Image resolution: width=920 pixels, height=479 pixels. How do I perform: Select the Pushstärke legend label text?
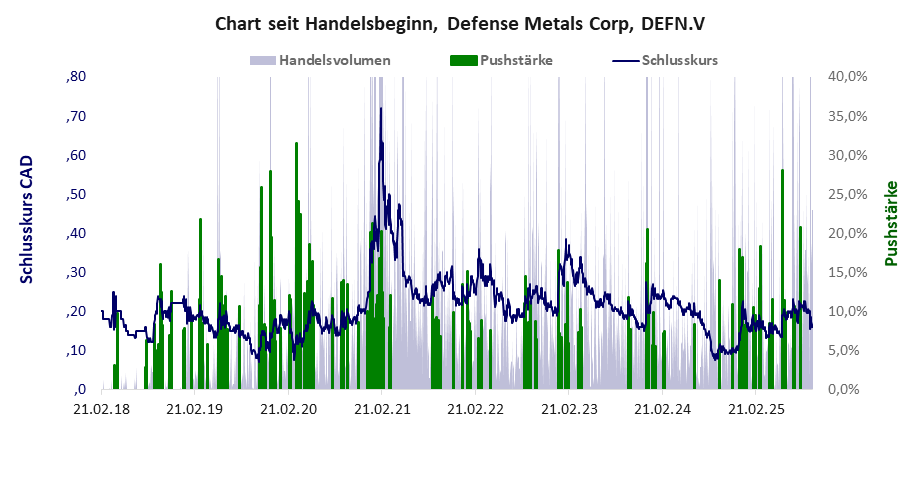[516, 60]
